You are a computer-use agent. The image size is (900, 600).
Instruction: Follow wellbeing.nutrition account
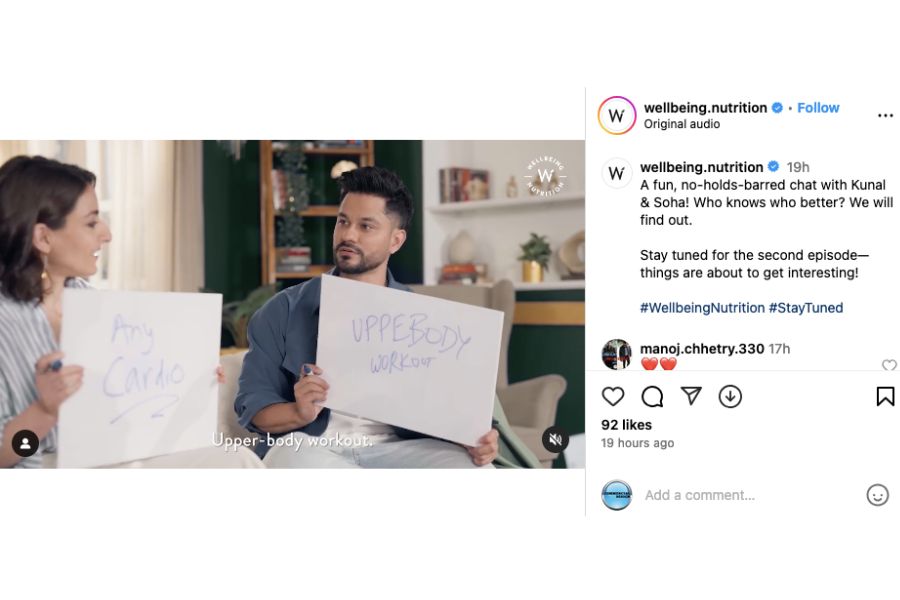[818, 108]
